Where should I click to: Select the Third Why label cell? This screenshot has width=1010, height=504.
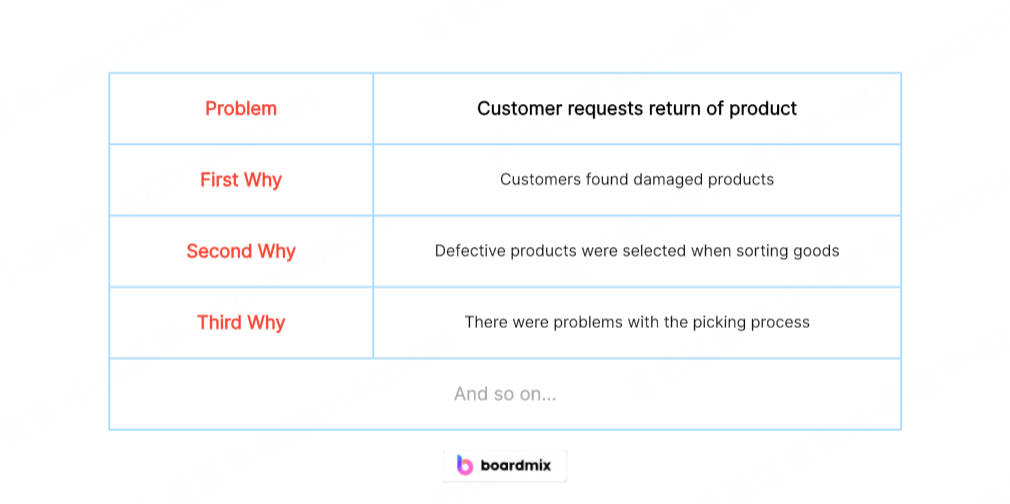click(x=241, y=322)
